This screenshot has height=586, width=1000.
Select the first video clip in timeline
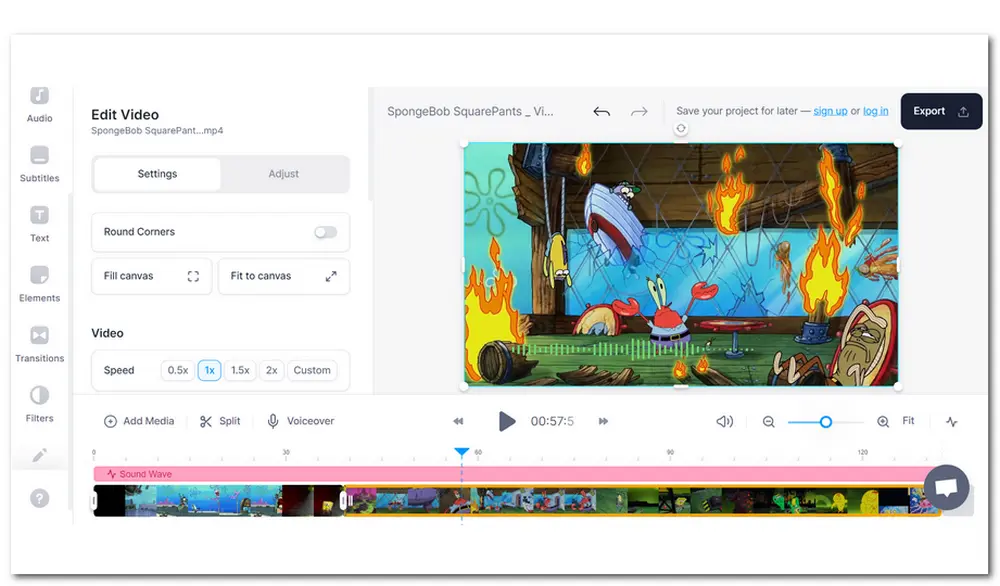(218, 501)
